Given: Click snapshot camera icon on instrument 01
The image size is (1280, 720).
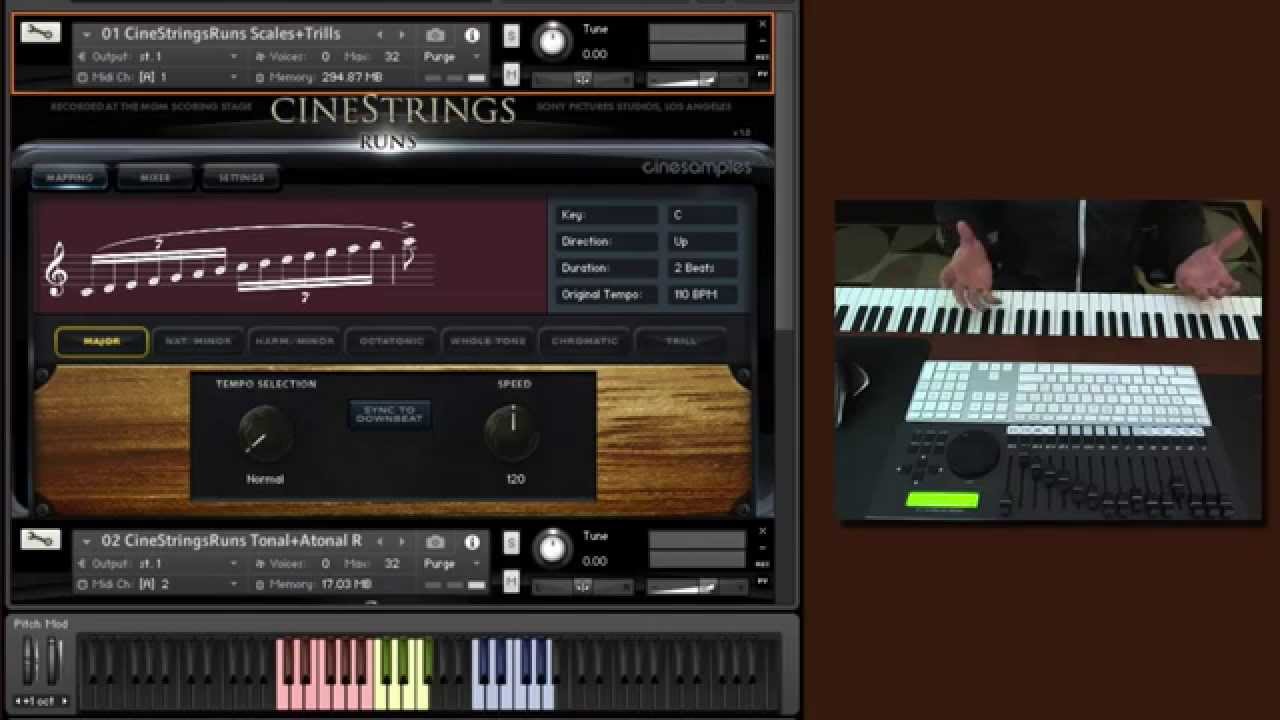Looking at the screenshot, I should coord(435,34).
